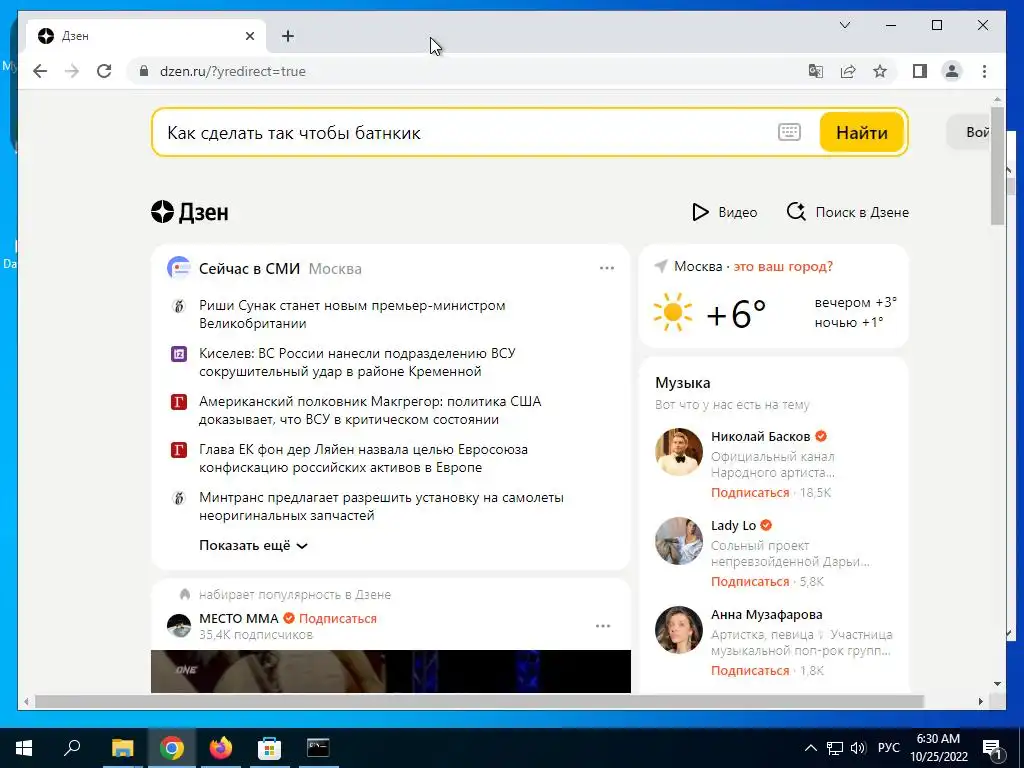View site info via the padlock icon
This screenshot has height=768, width=1024.
(x=144, y=71)
